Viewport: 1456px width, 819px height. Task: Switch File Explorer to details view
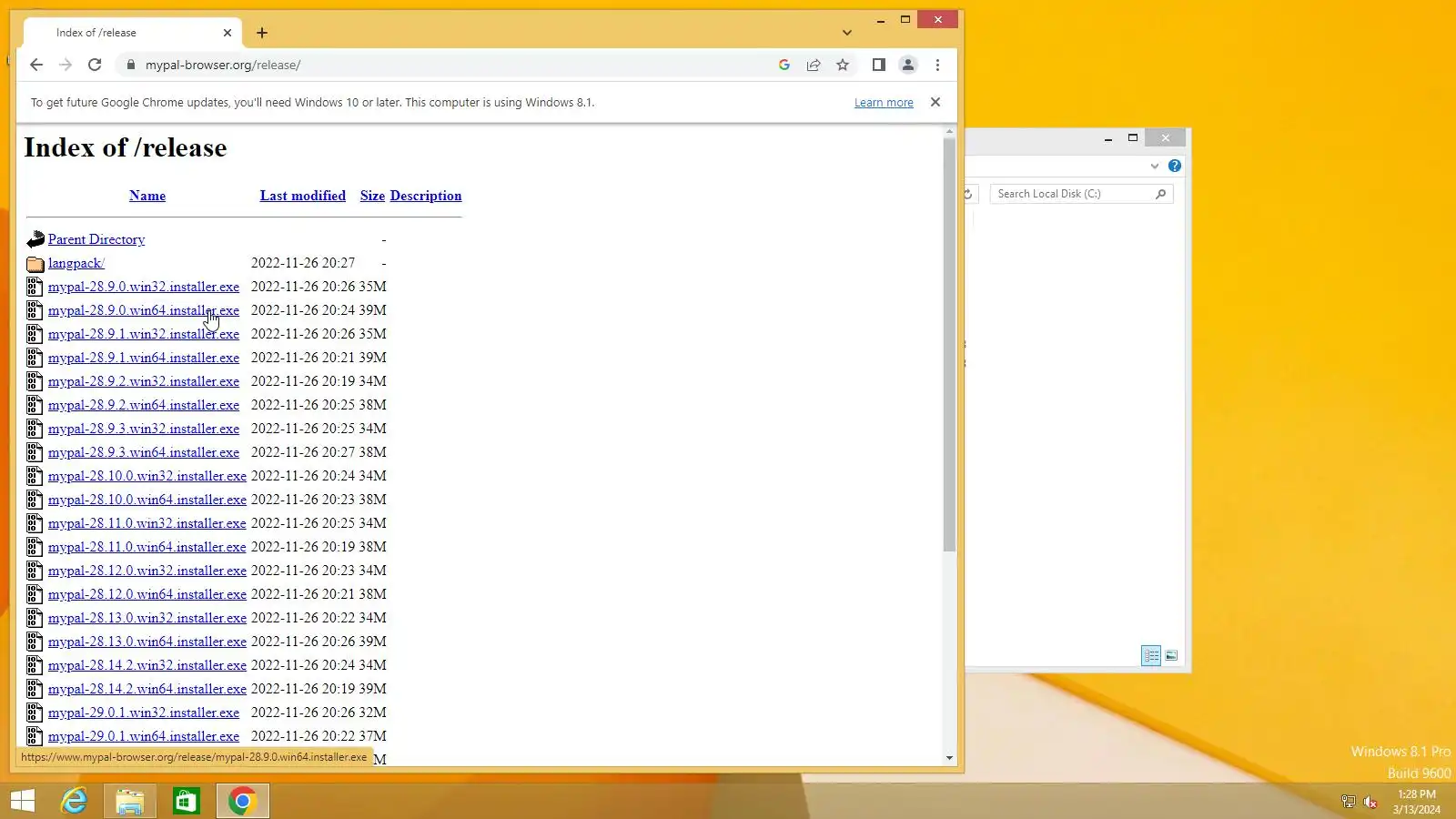point(1151,655)
